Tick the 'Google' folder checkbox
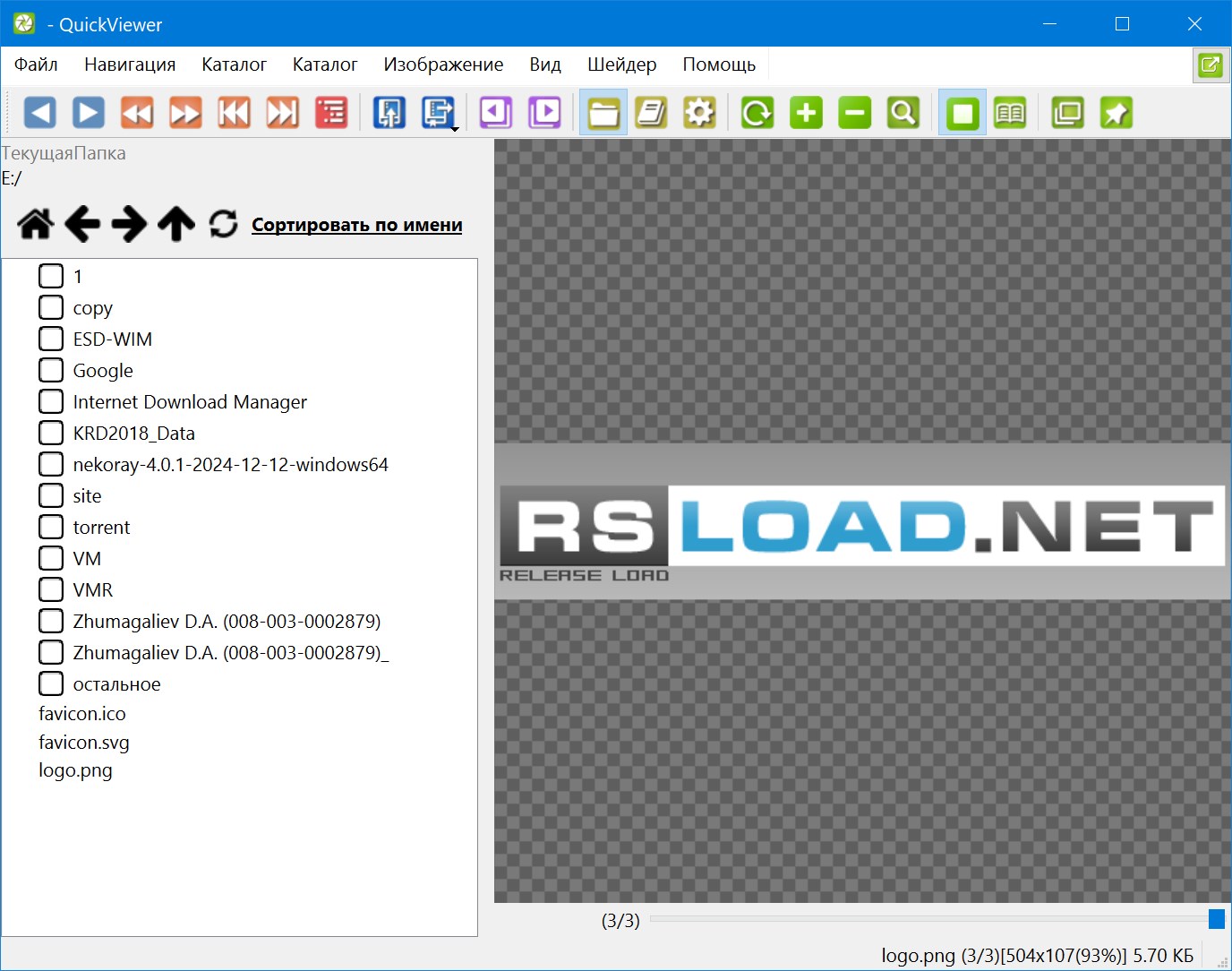This screenshot has height=971, width=1232. [51, 370]
